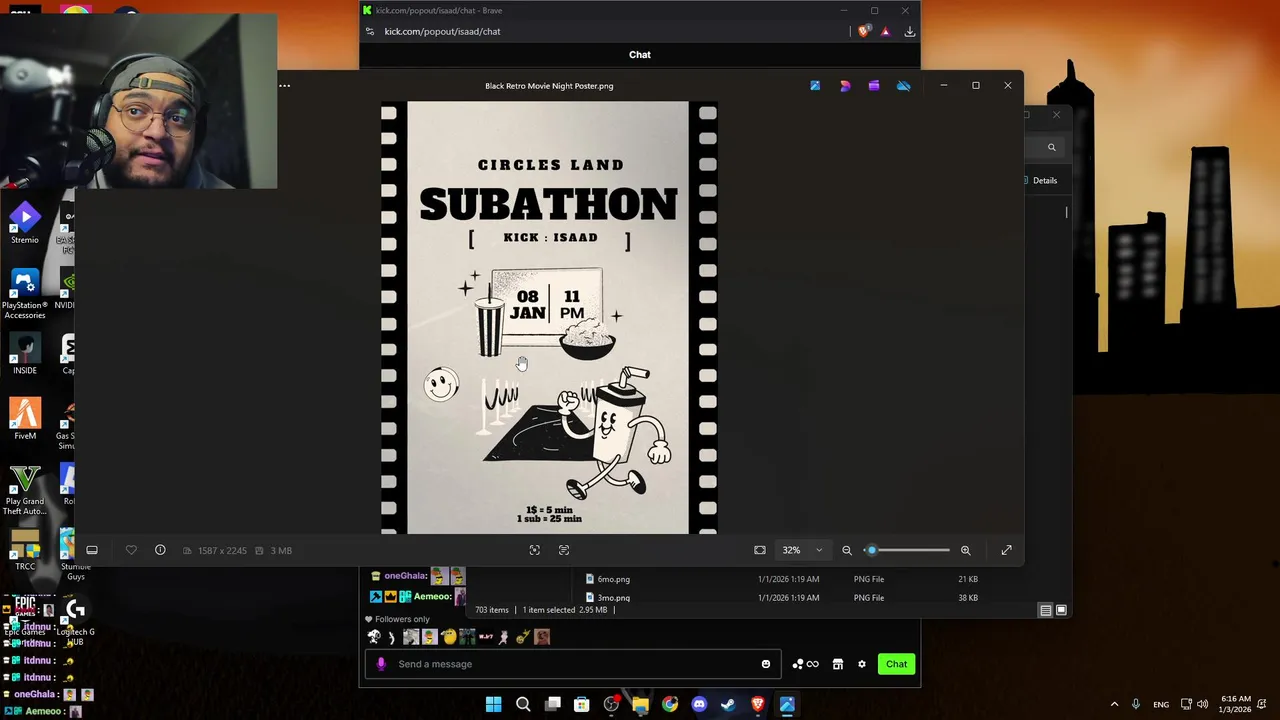Open the Kick chat shop icon
This screenshot has width=1280, height=720.
(x=838, y=664)
